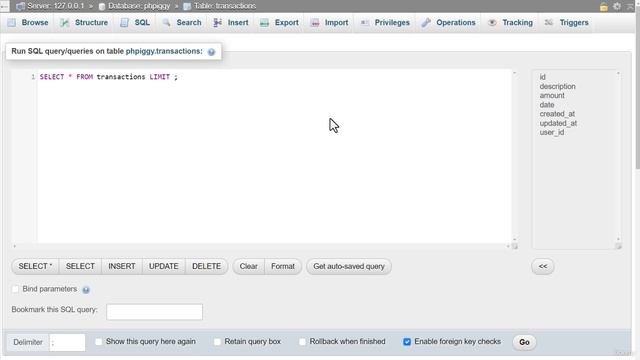Screen dimensions: 640x360
Task: Click the DELETE template button
Action: [x=207, y=267]
